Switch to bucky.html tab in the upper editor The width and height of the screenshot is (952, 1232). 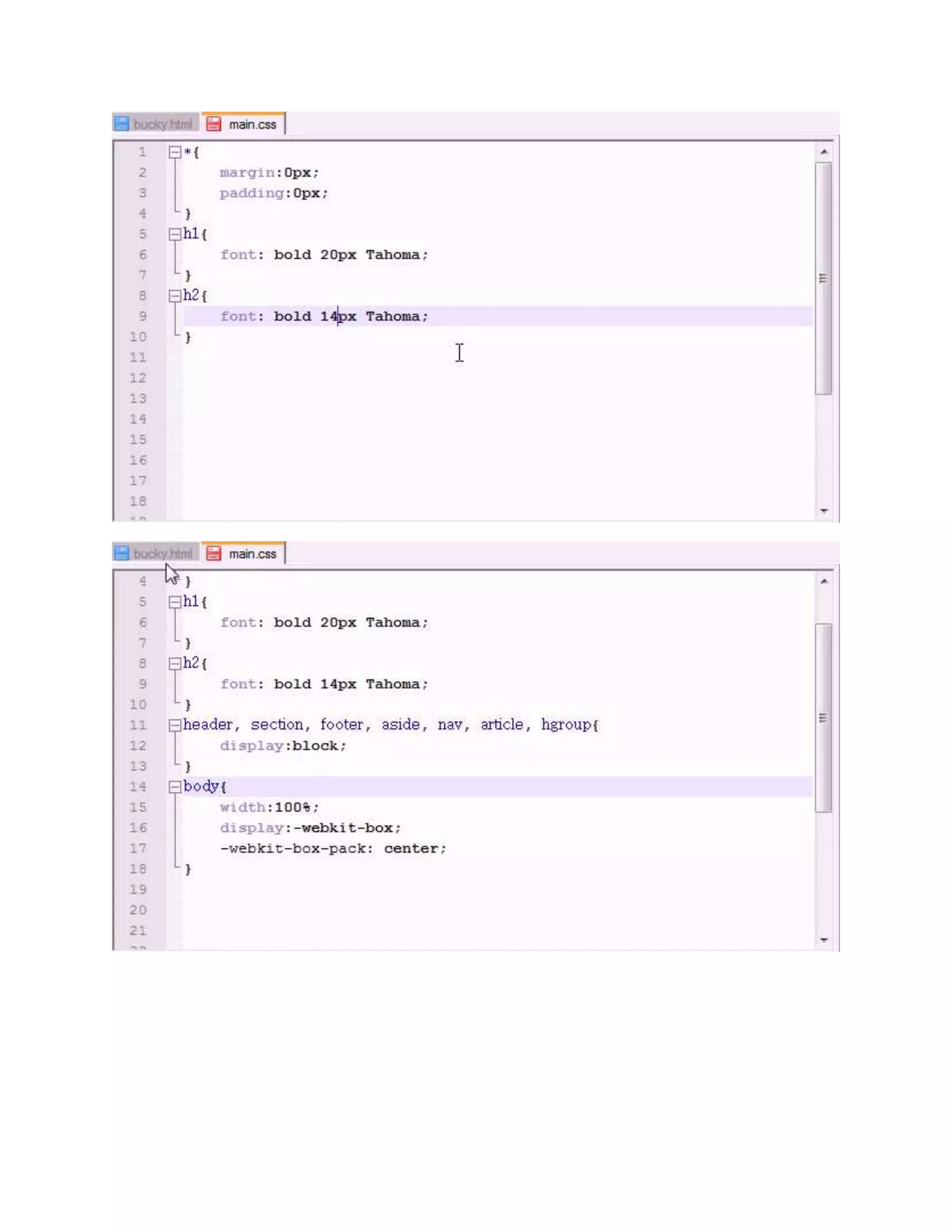[x=156, y=124]
